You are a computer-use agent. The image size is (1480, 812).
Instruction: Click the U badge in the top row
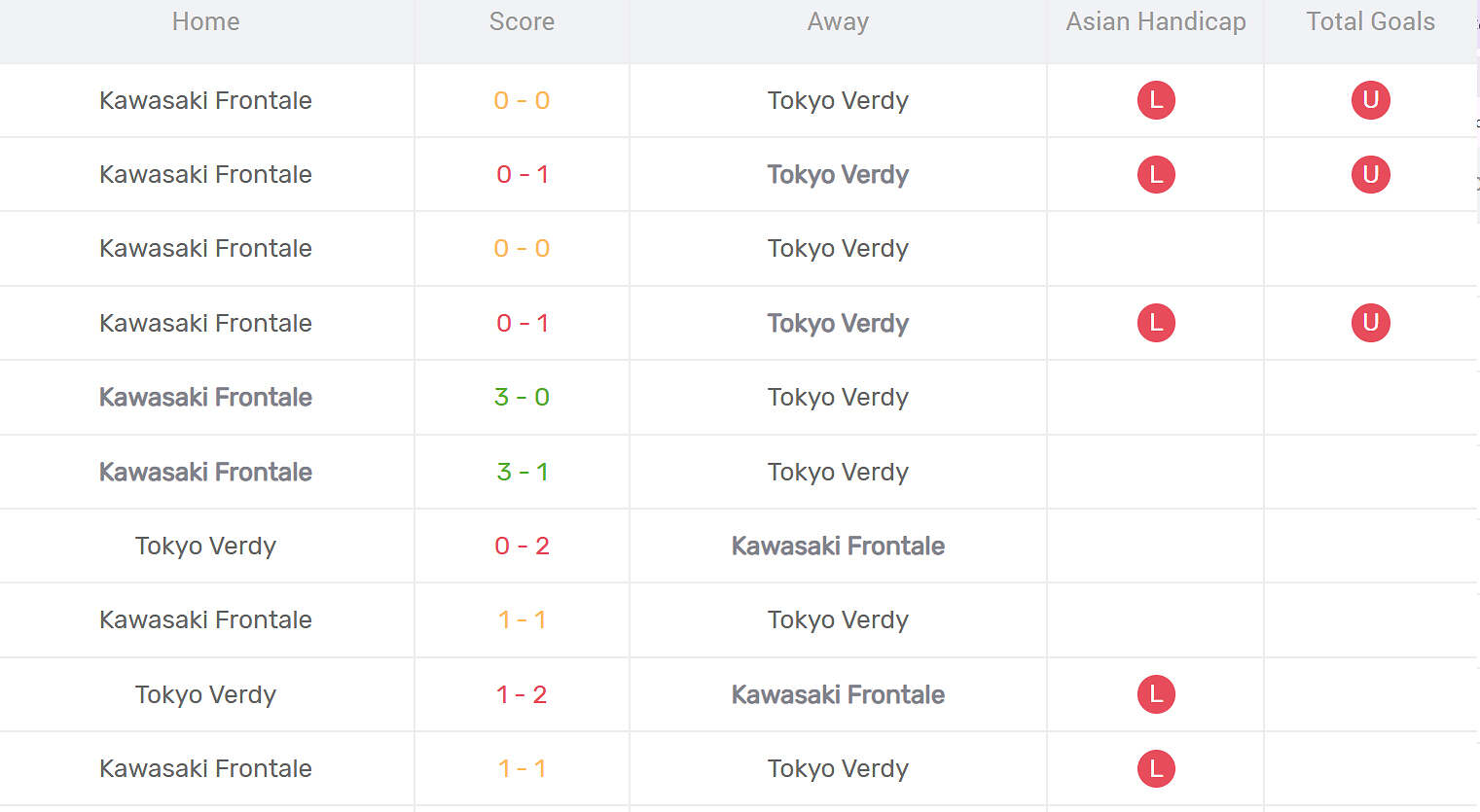tap(1370, 100)
